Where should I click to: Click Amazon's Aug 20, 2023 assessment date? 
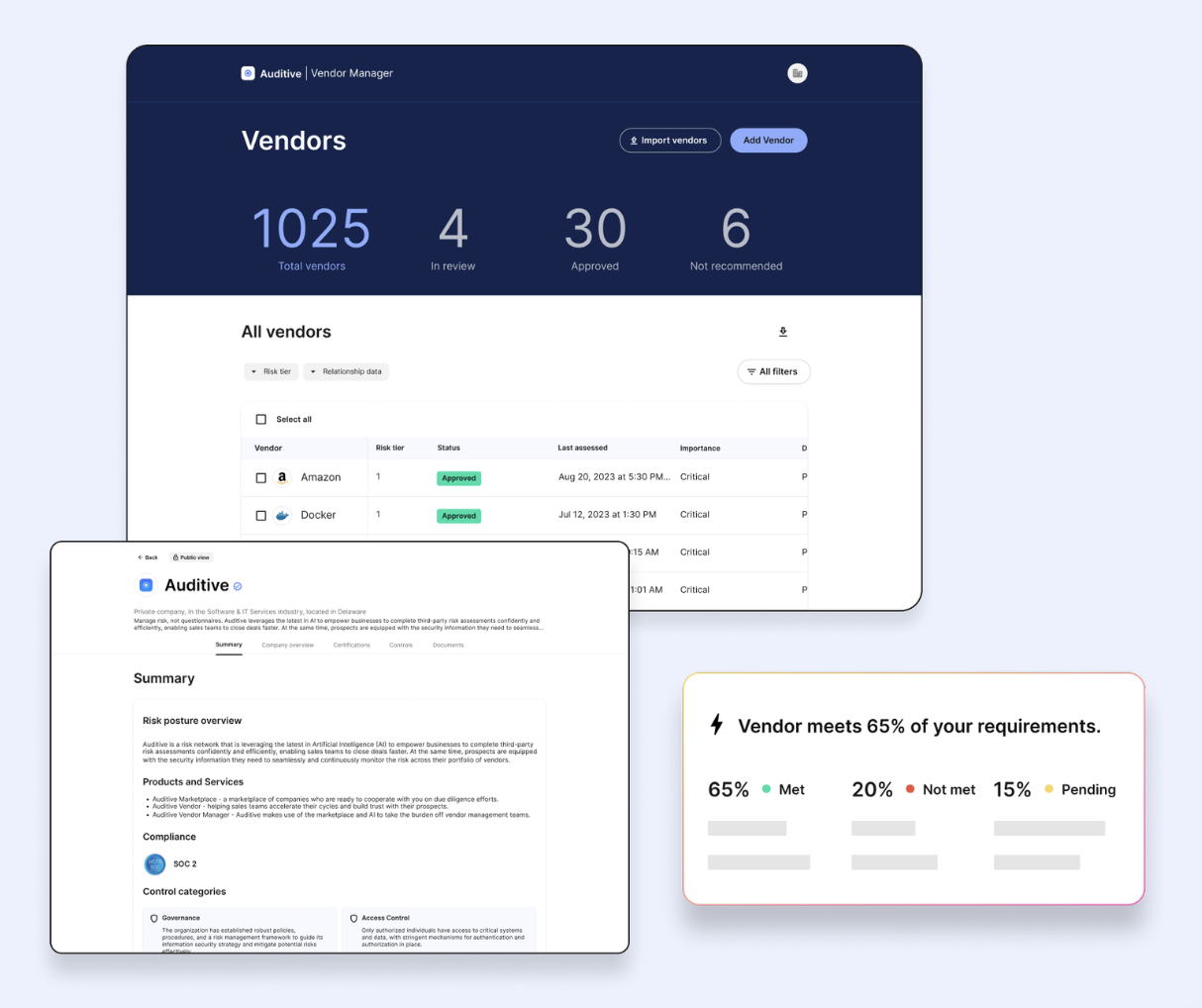(x=615, y=477)
